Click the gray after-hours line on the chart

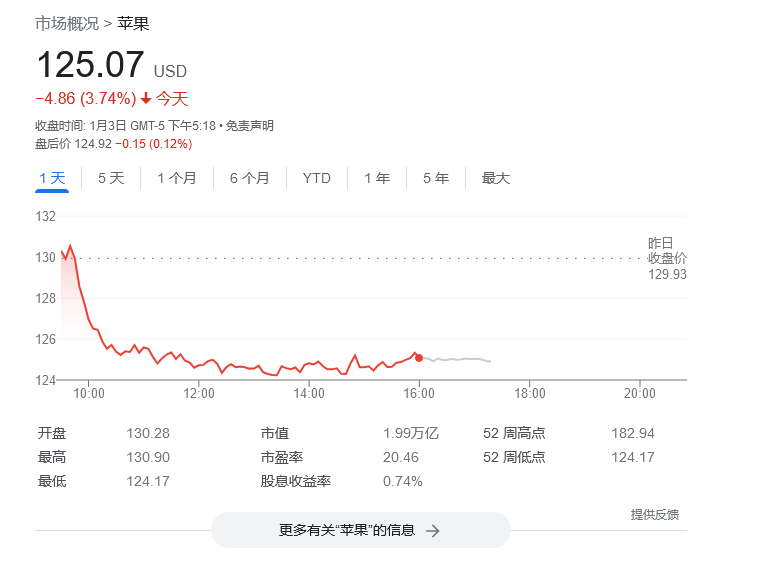pos(460,359)
